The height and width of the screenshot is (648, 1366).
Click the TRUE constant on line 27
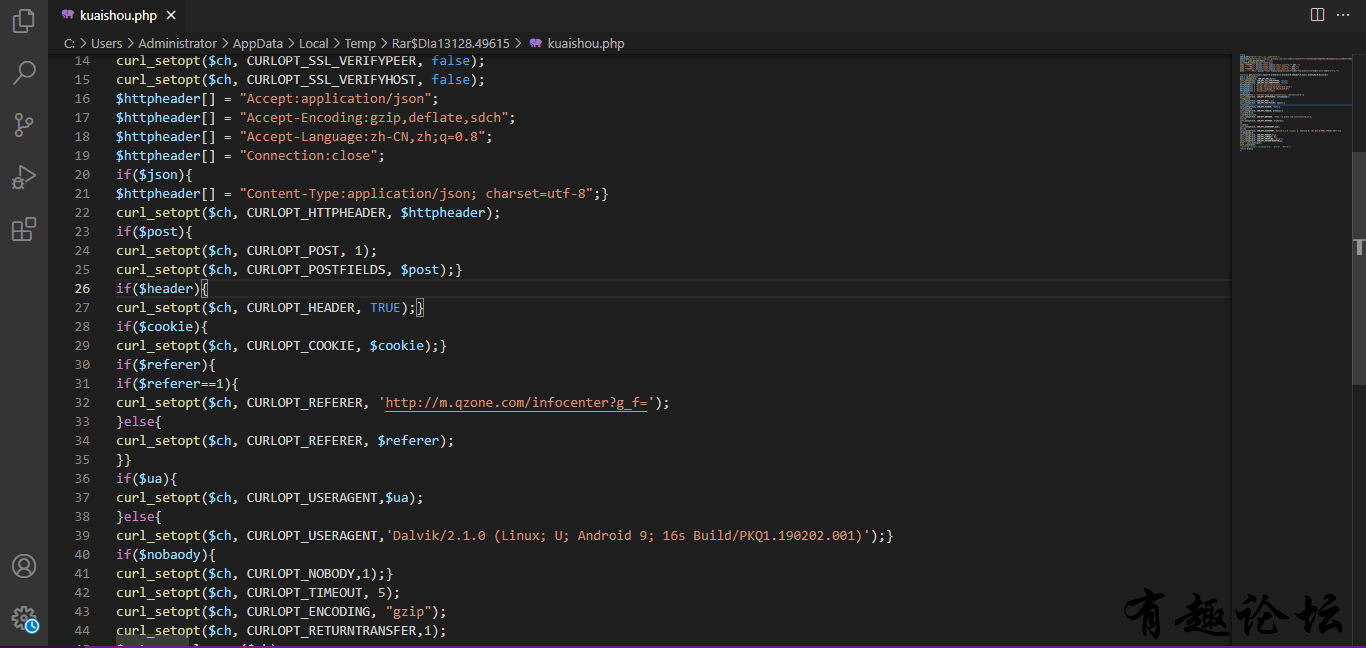pyautogui.click(x=385, y=308)
